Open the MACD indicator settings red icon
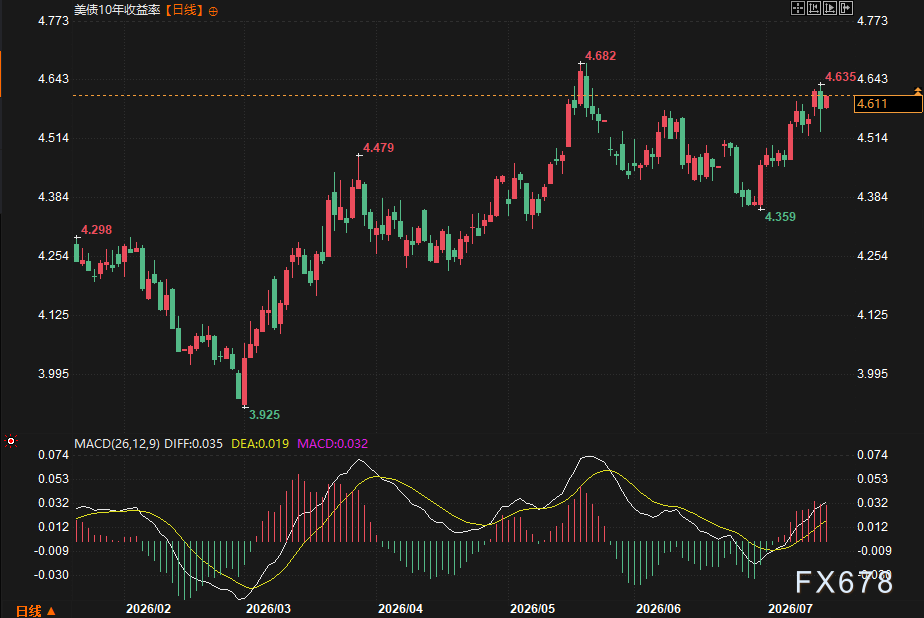The height and width of the screenshot is (618, 924). [x=11, y=441]
